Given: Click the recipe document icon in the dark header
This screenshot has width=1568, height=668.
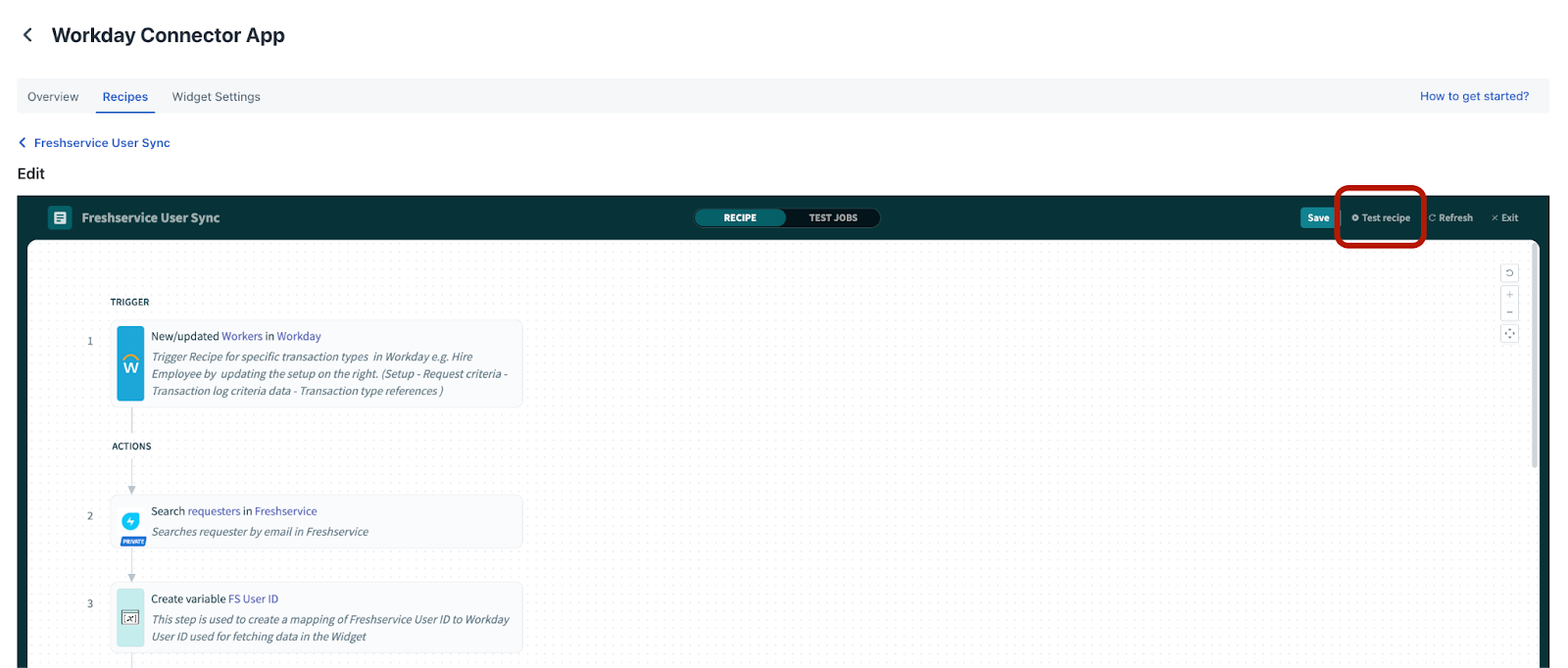Looking at the screenshot, I should [60, 217].
